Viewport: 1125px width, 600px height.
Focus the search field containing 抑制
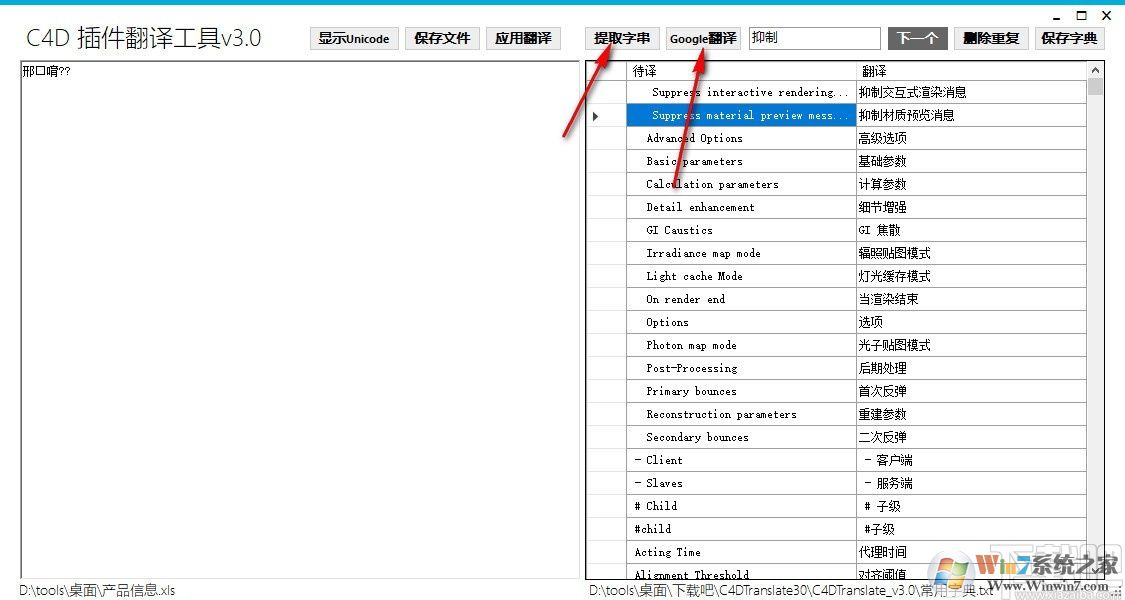pyautogui.click(x=814, y=39)
